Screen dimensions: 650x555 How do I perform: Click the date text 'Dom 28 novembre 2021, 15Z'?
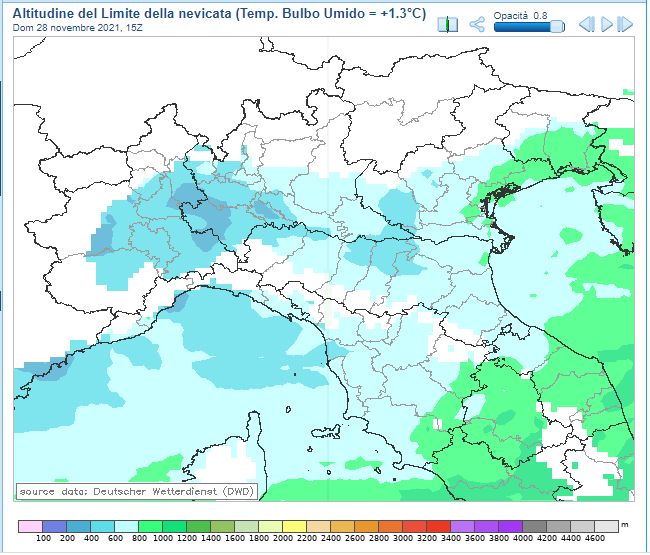76,28
